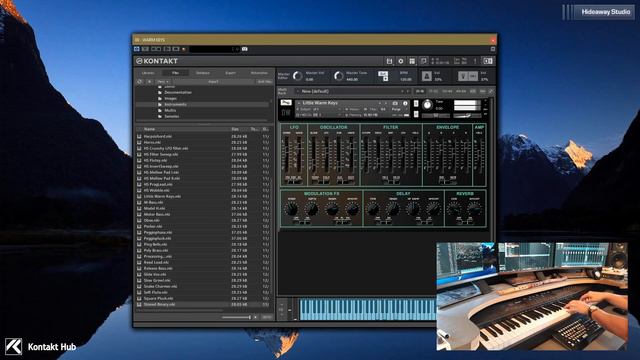The width and height of the screenshot is (640, 360).
Task: Open the Kontakt options gear
Action: (401, 61)
